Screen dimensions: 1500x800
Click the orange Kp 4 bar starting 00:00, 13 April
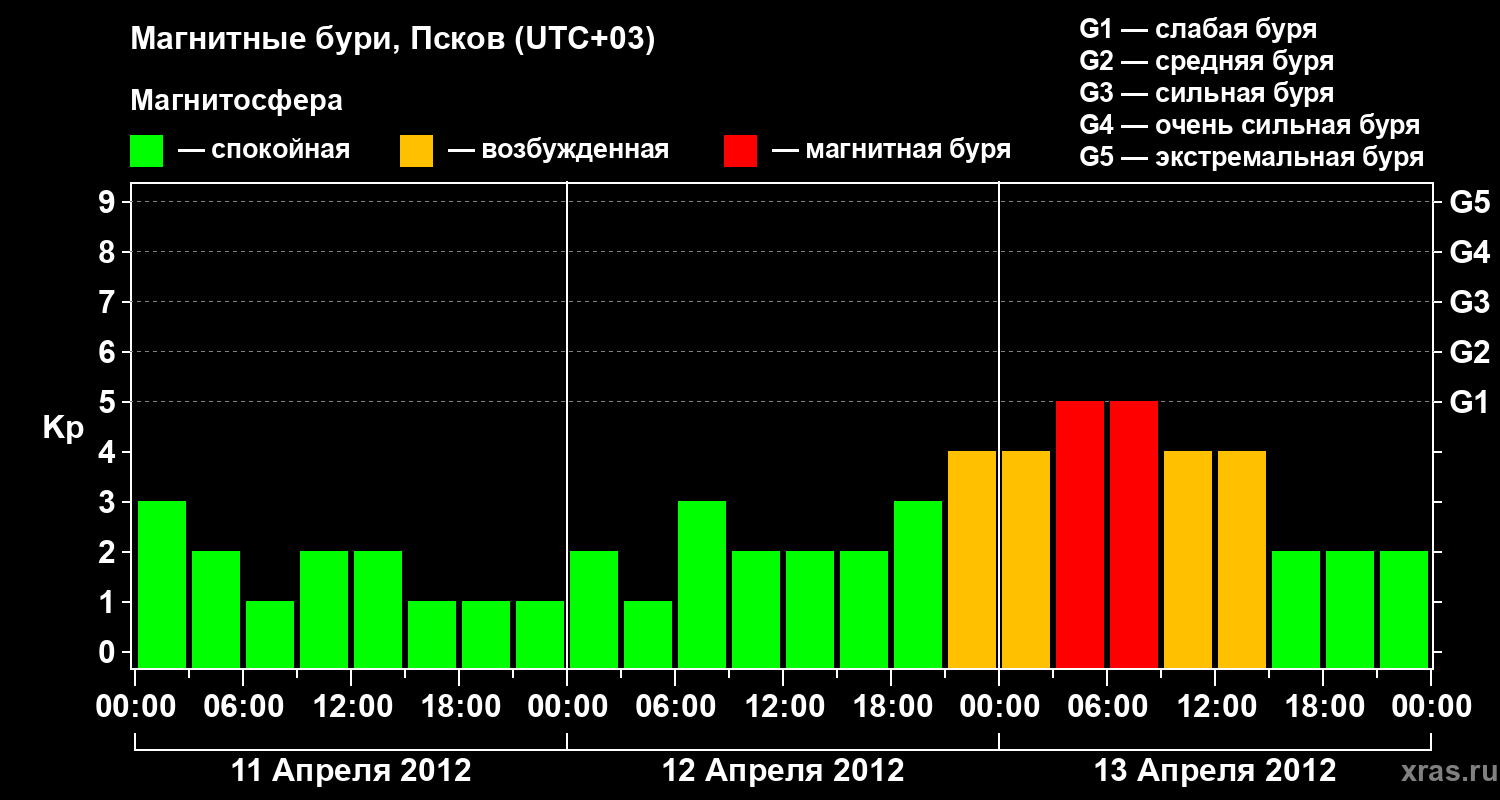[x=1026, y=559]
